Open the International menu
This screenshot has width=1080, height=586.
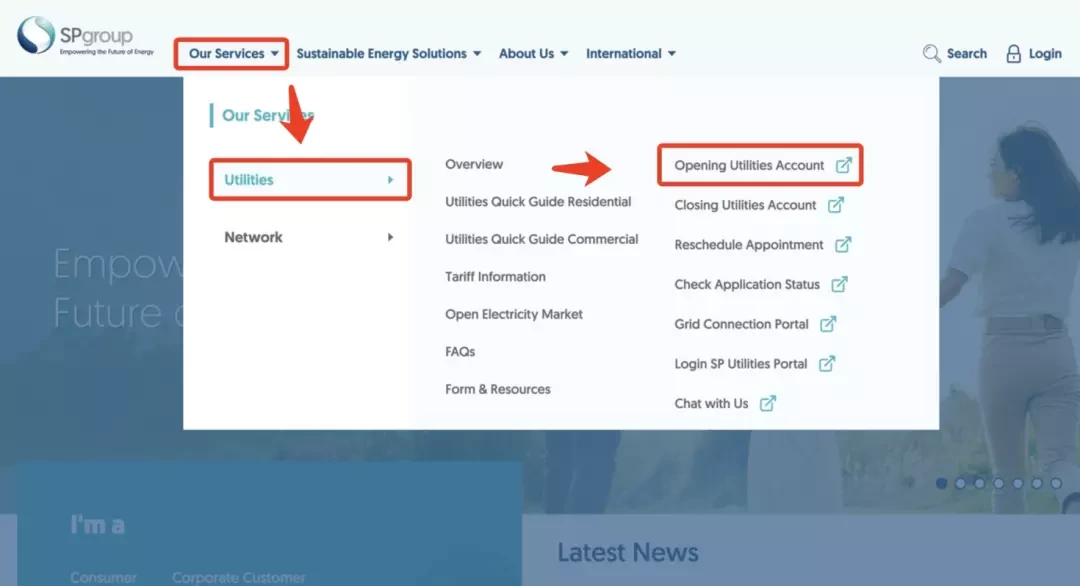point(631,54)
